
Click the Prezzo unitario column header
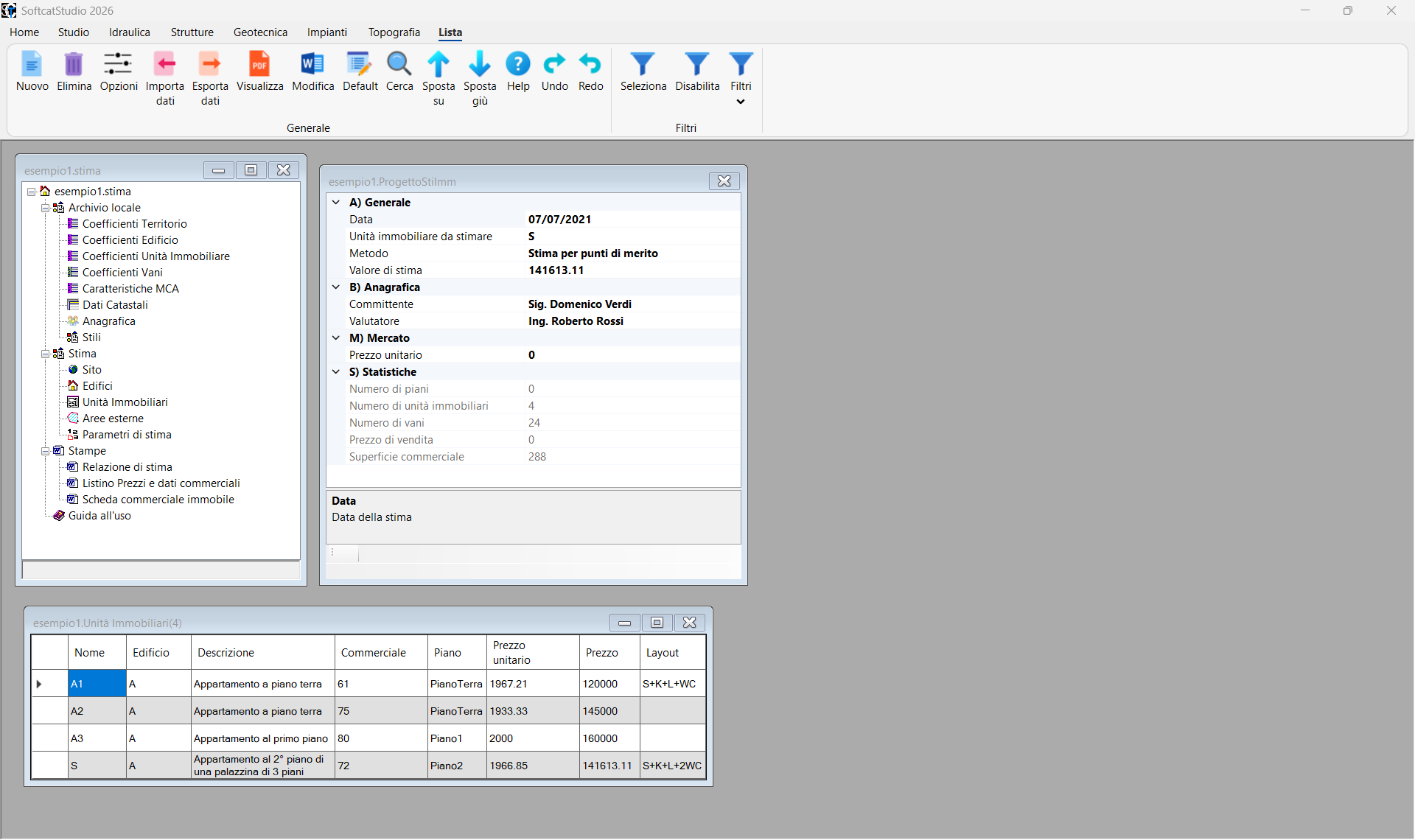pos(533,653)
